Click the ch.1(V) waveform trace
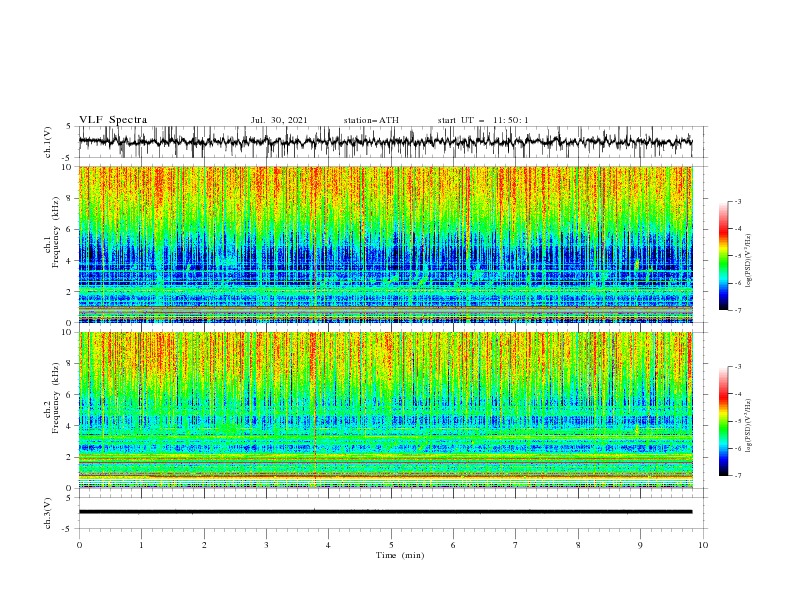 click(386, 142)
